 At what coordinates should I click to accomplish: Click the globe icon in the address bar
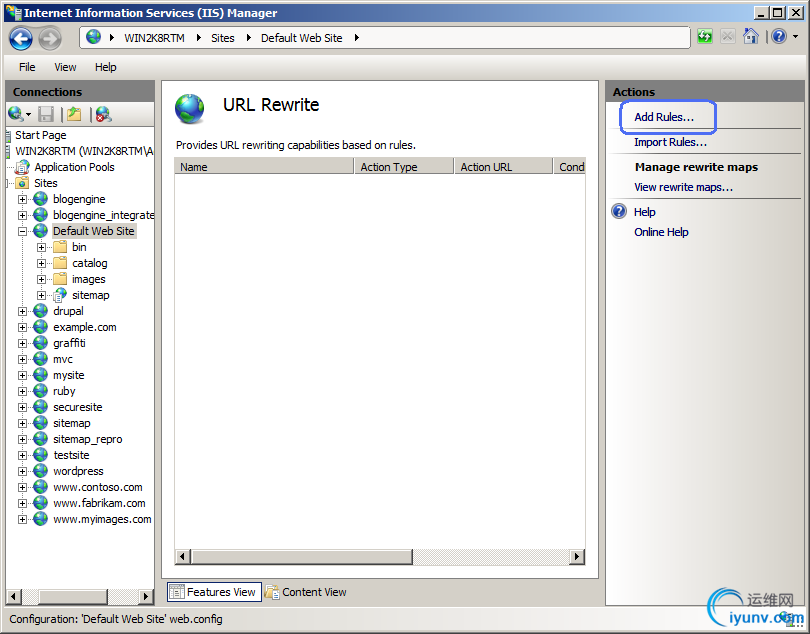94,37
